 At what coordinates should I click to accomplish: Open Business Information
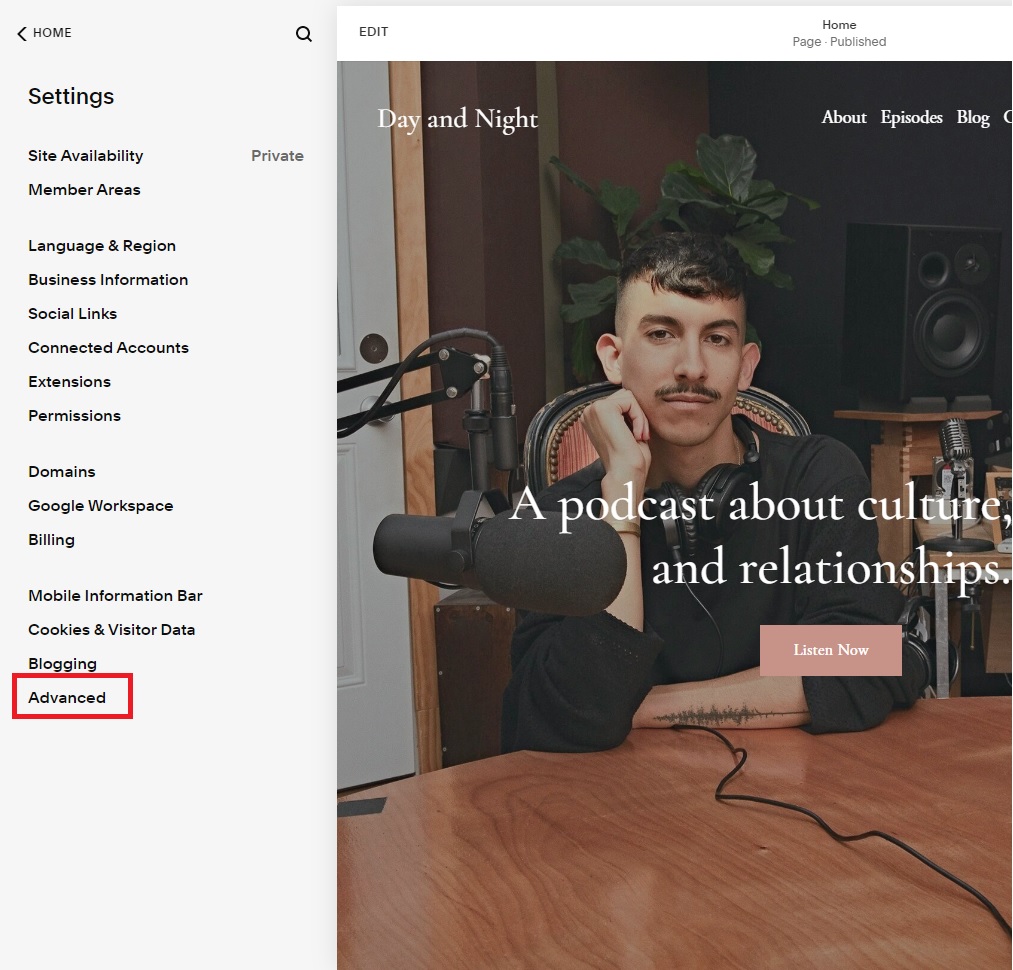click(x=108, y=280)
